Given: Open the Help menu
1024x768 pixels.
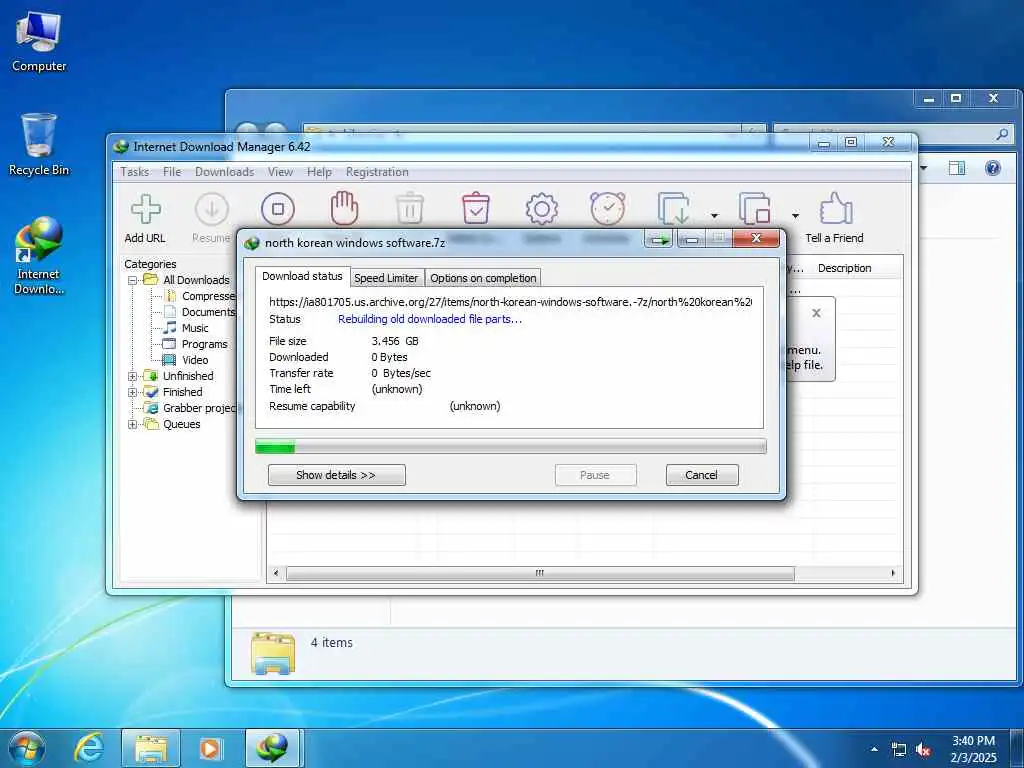Looking at the screenshot, I should click(x=319, y=172).
